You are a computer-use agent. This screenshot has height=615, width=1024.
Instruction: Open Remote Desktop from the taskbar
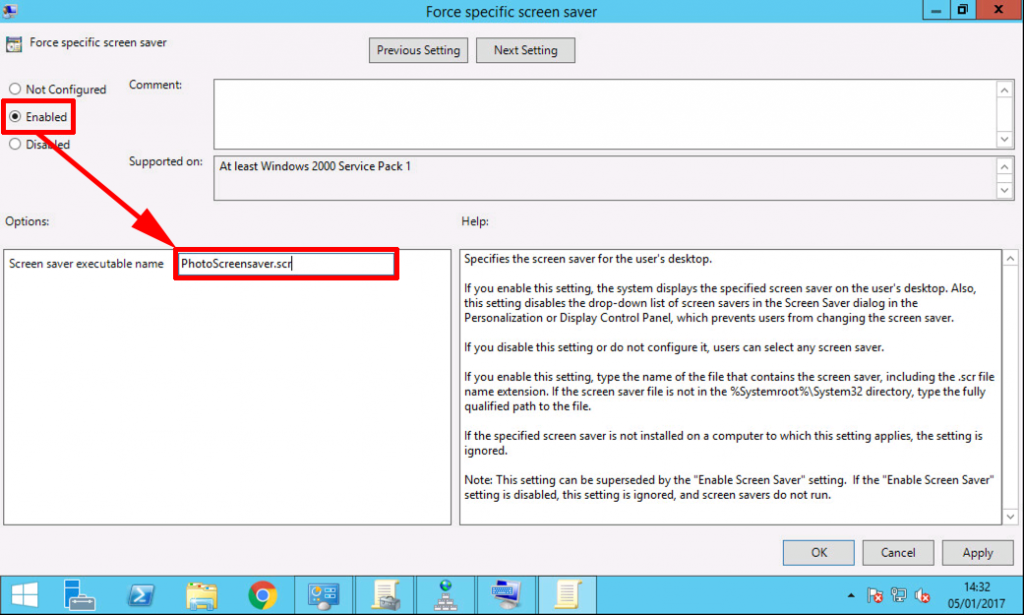[505, 597]
